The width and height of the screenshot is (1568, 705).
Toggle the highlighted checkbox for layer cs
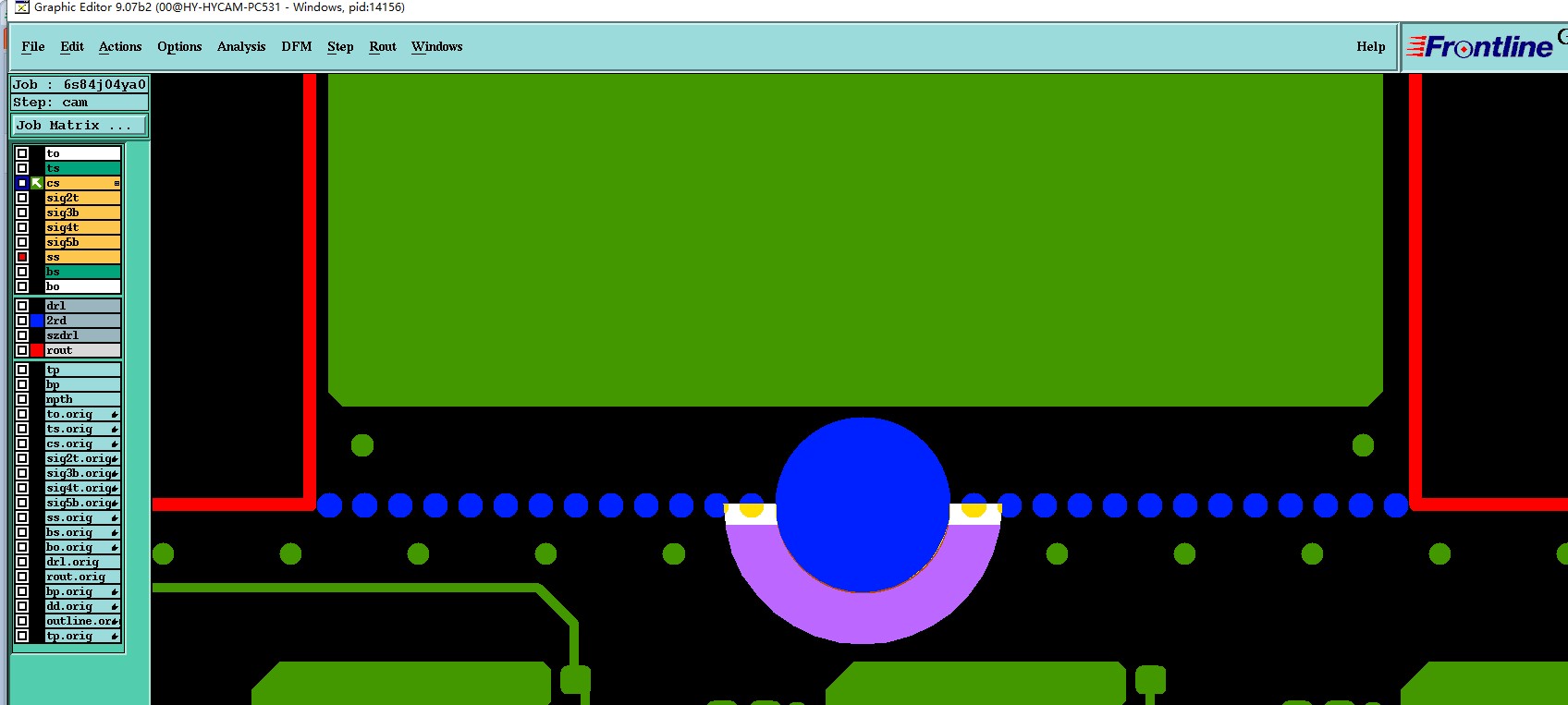coord(22,183)
